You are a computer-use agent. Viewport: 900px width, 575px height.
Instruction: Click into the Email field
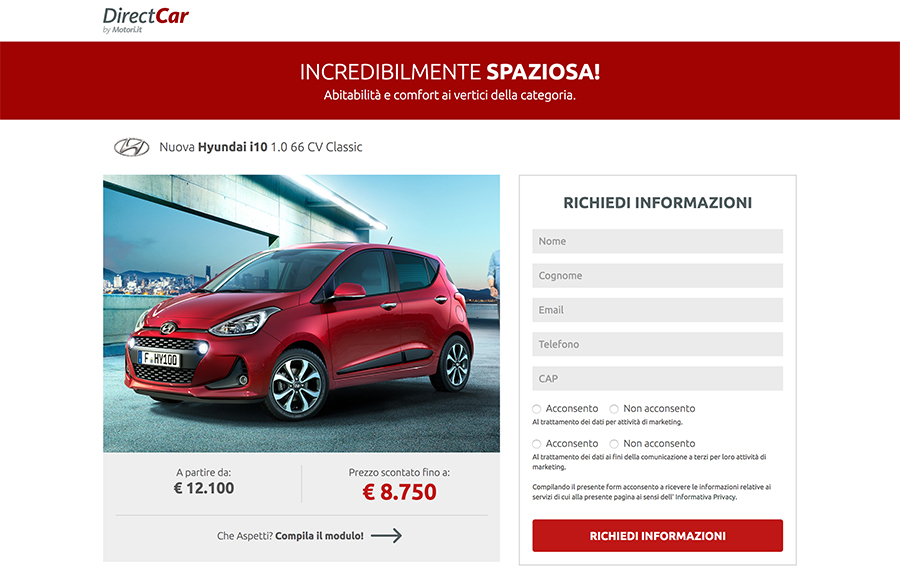[657, 310]
